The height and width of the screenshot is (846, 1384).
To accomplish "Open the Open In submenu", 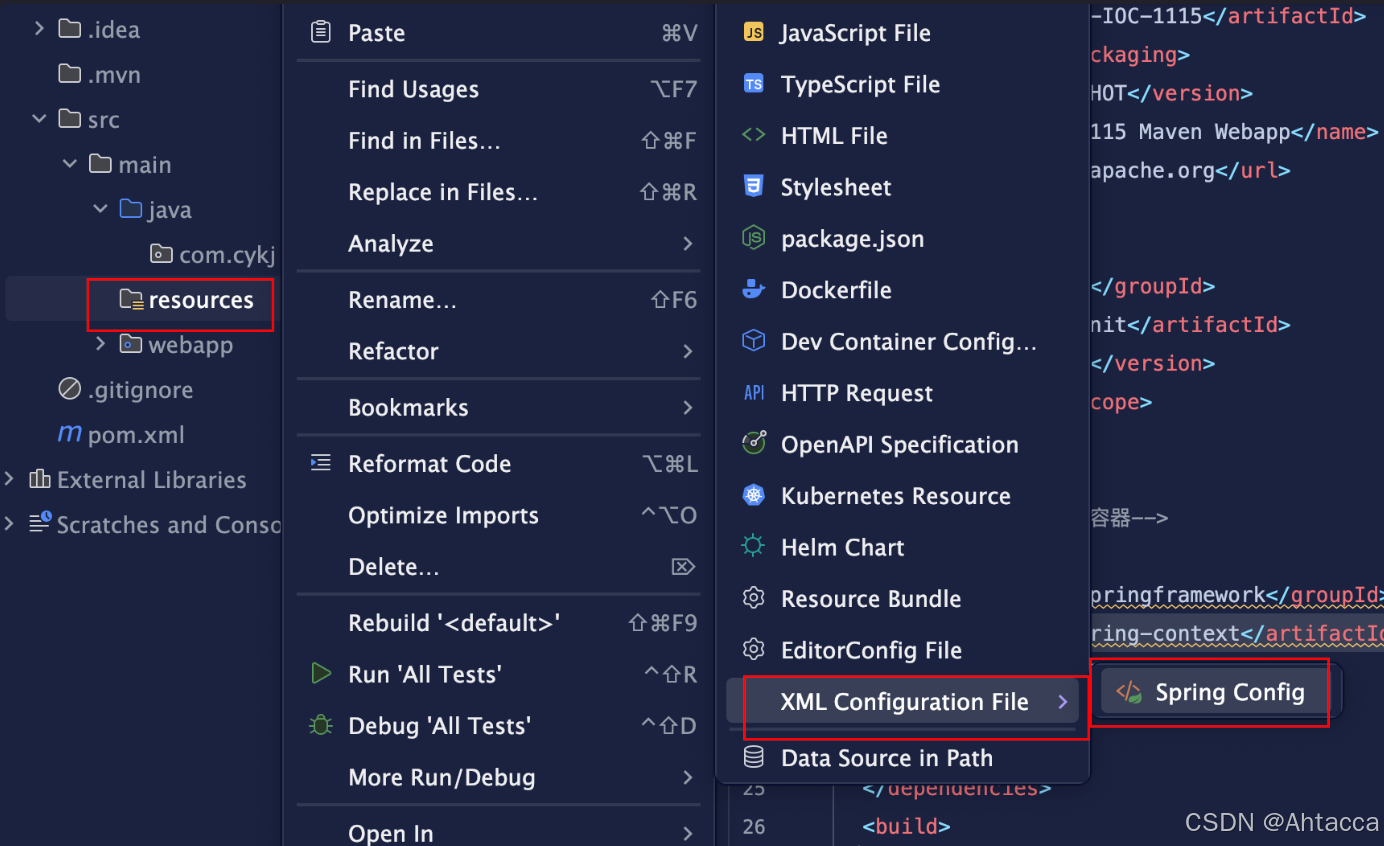I will click(x=498, y=832).
